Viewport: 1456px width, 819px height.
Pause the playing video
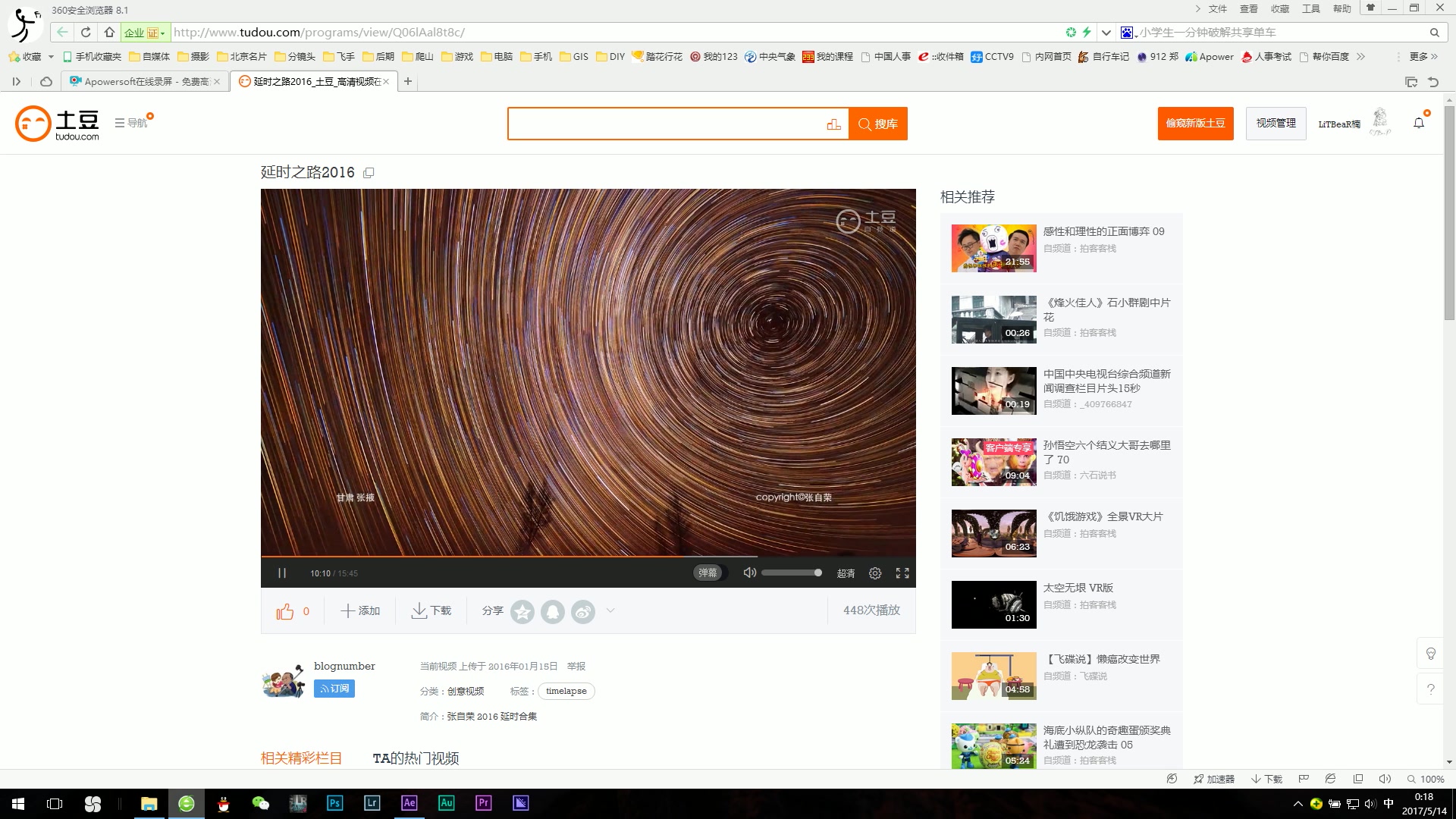click(x=281, y=573)
